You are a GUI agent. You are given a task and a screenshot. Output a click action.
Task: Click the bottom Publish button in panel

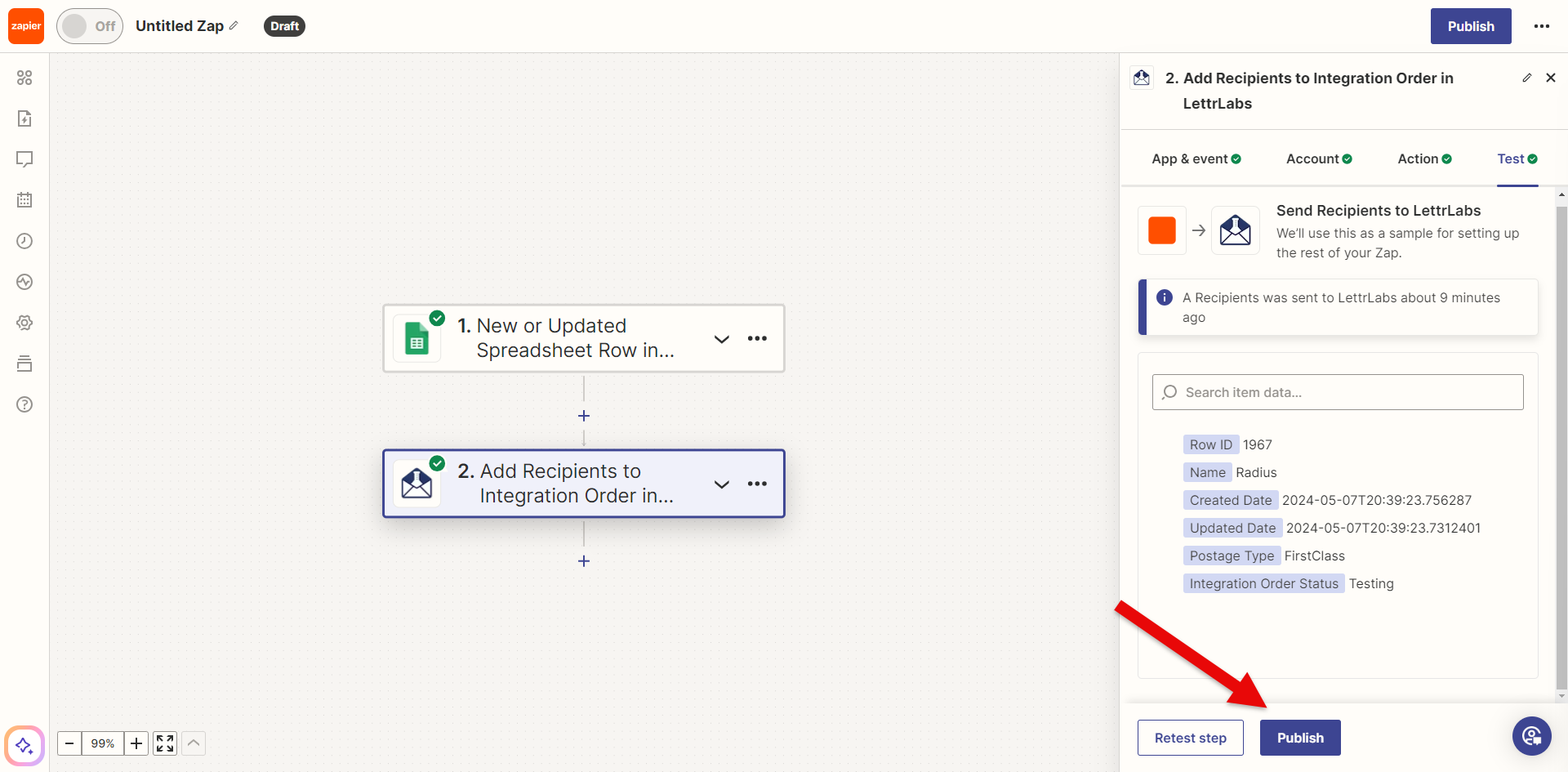click(1300, 738)
